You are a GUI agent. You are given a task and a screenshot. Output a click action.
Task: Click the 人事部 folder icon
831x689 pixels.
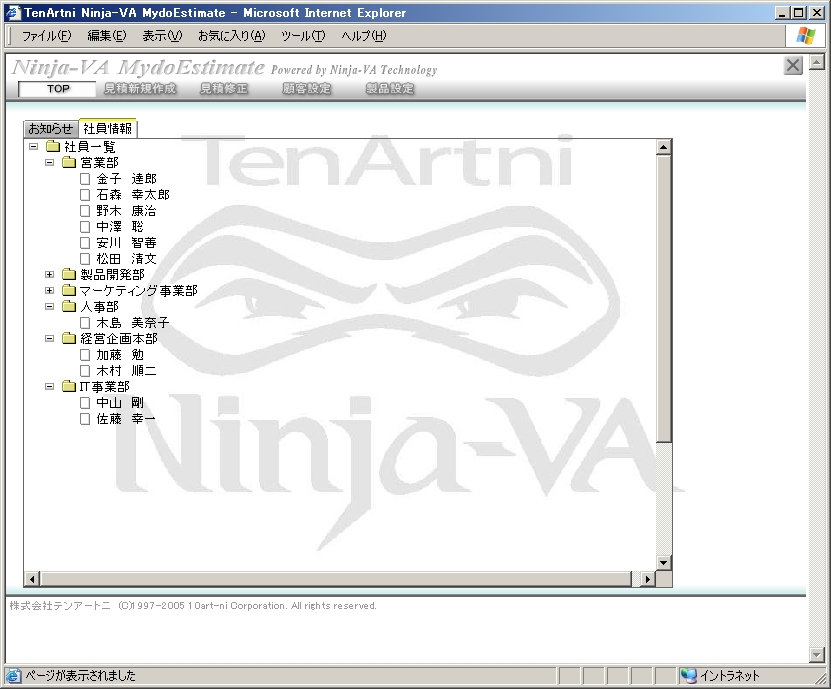[69, 306]
